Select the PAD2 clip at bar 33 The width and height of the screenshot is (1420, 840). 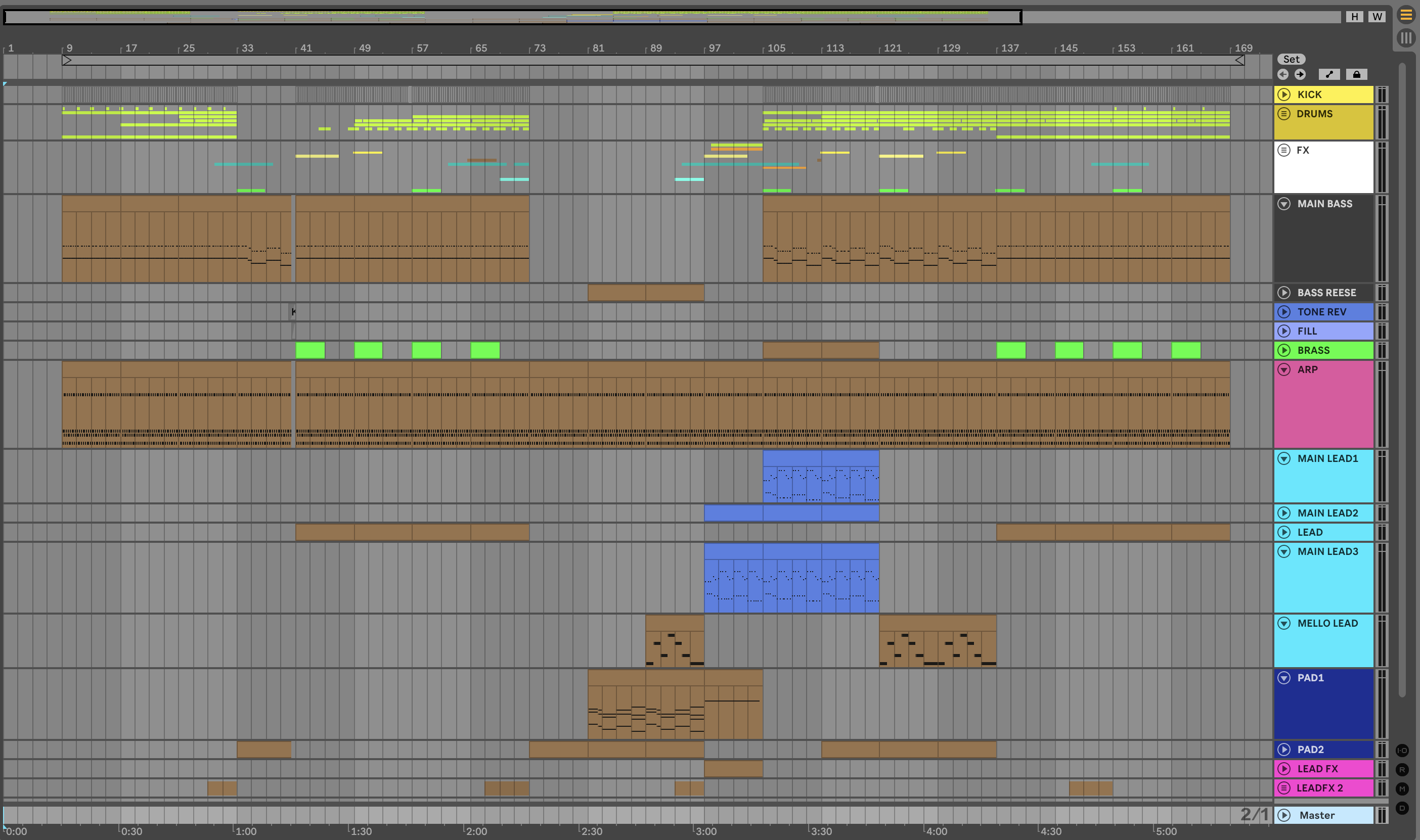click(264, 750)
